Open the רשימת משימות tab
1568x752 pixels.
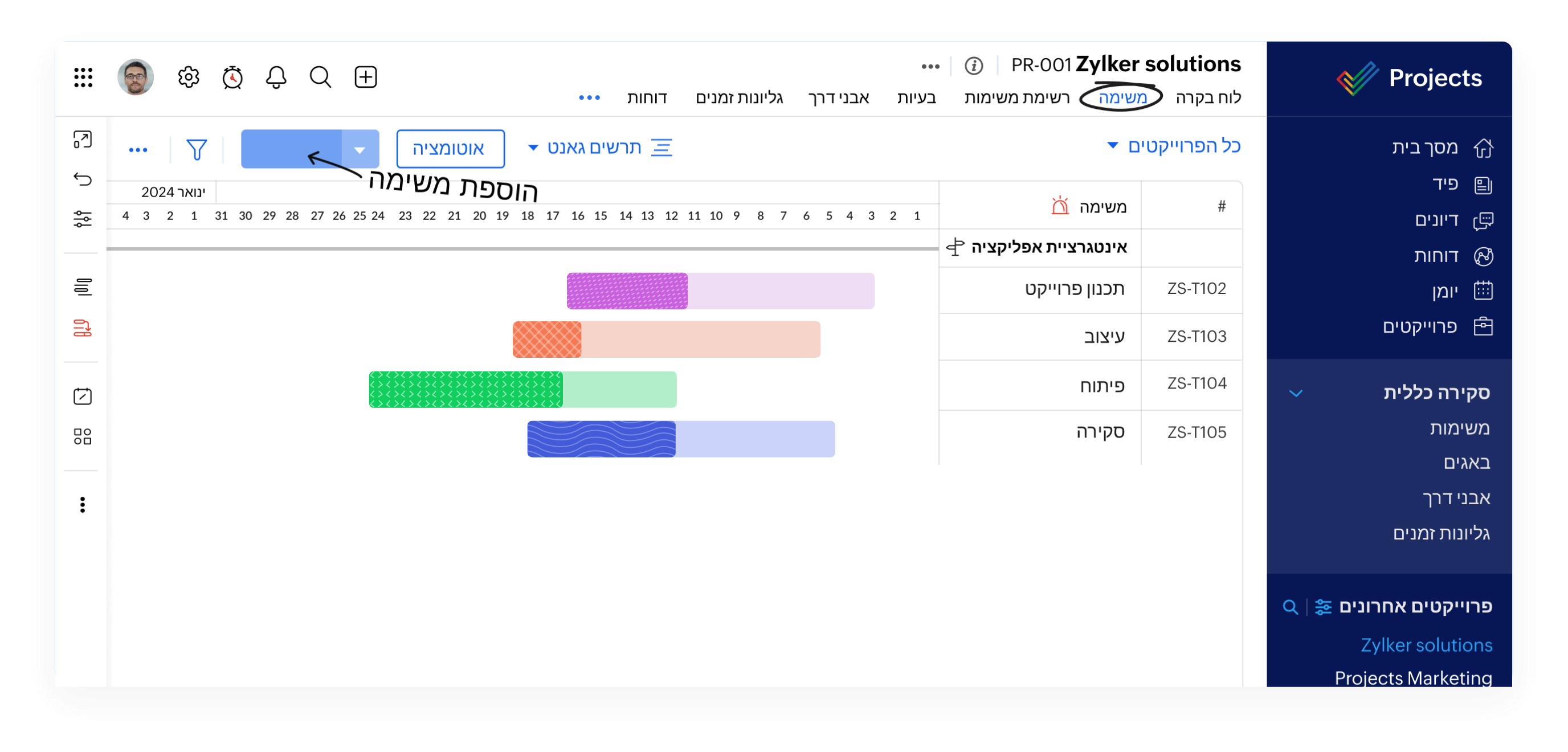pos(1016,98)
